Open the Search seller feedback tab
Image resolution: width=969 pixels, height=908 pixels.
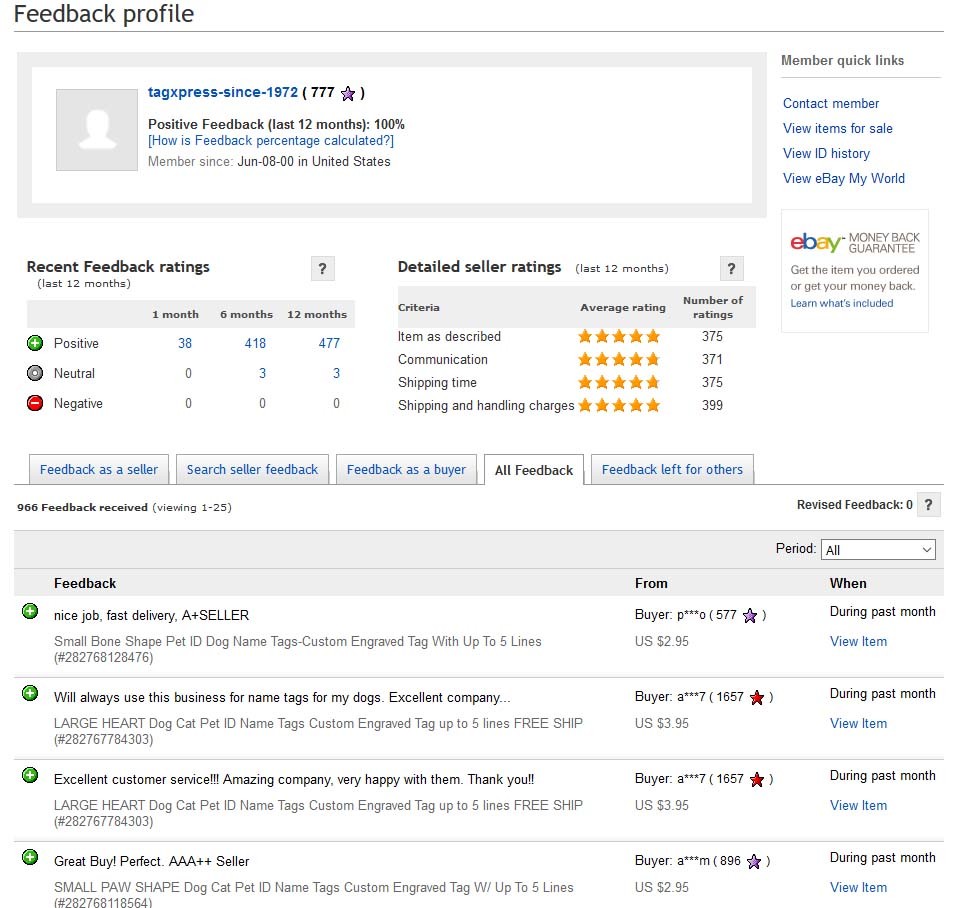(252, 469)
